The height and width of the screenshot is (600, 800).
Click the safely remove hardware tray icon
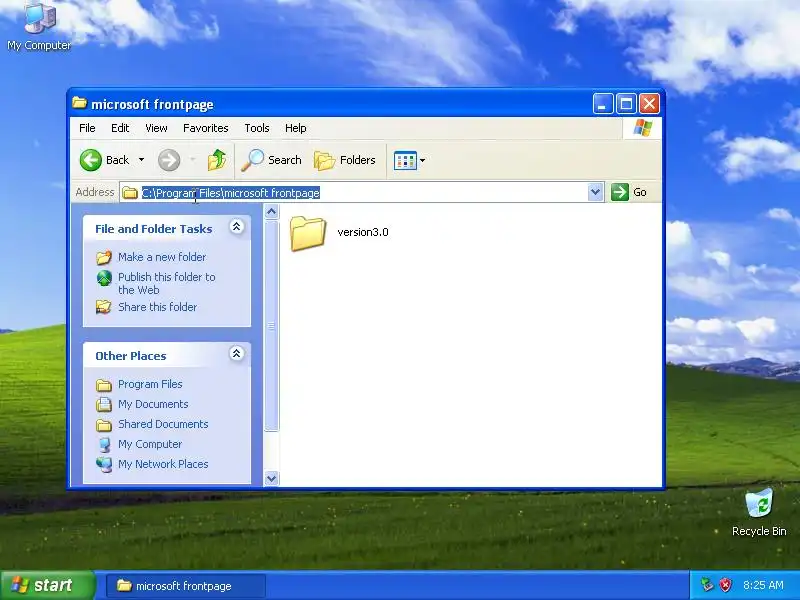tap(707, 585)
